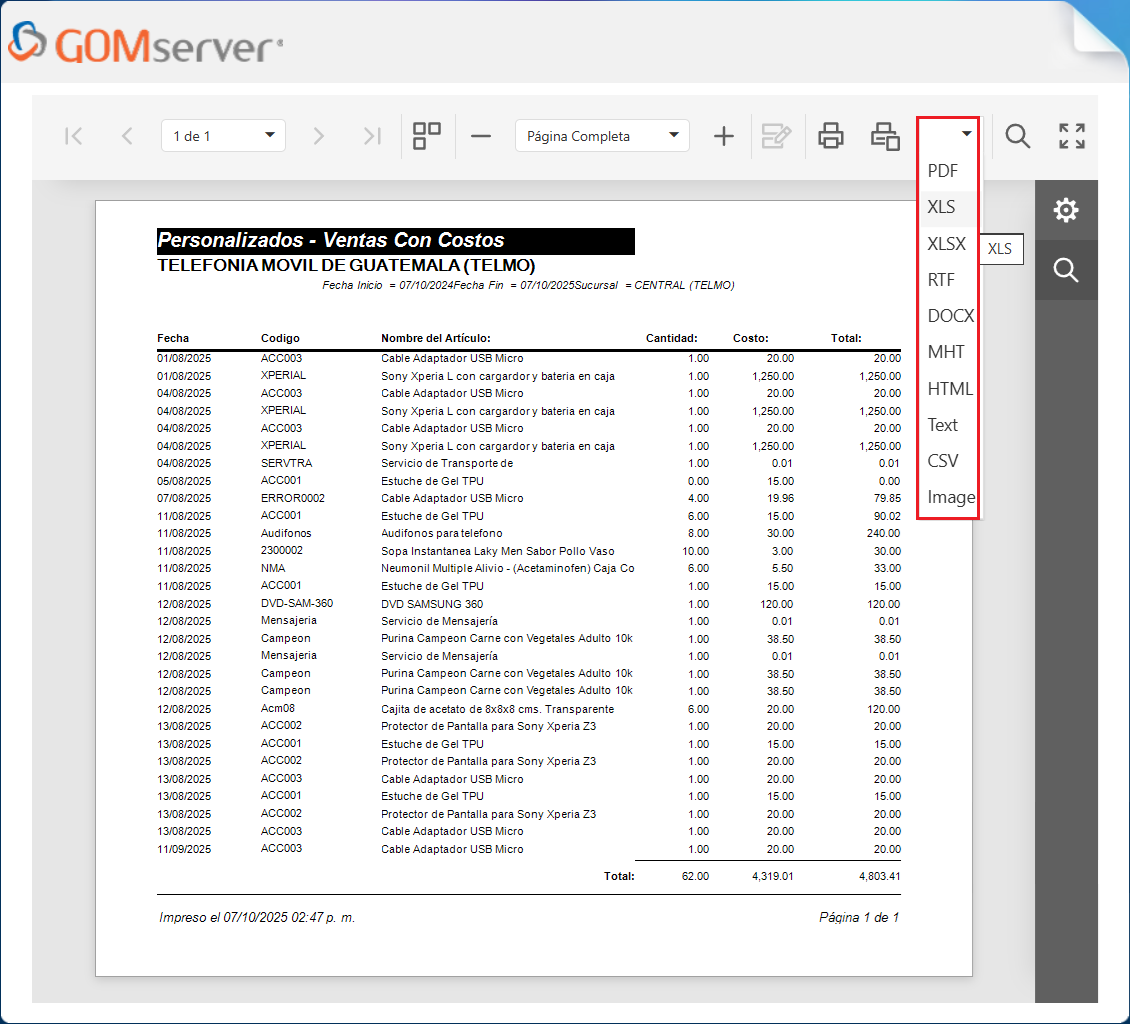The image size is (1130, 1024).
Task: Enter full screen mode via the expand icon
Action: [x=1070, y=135]
